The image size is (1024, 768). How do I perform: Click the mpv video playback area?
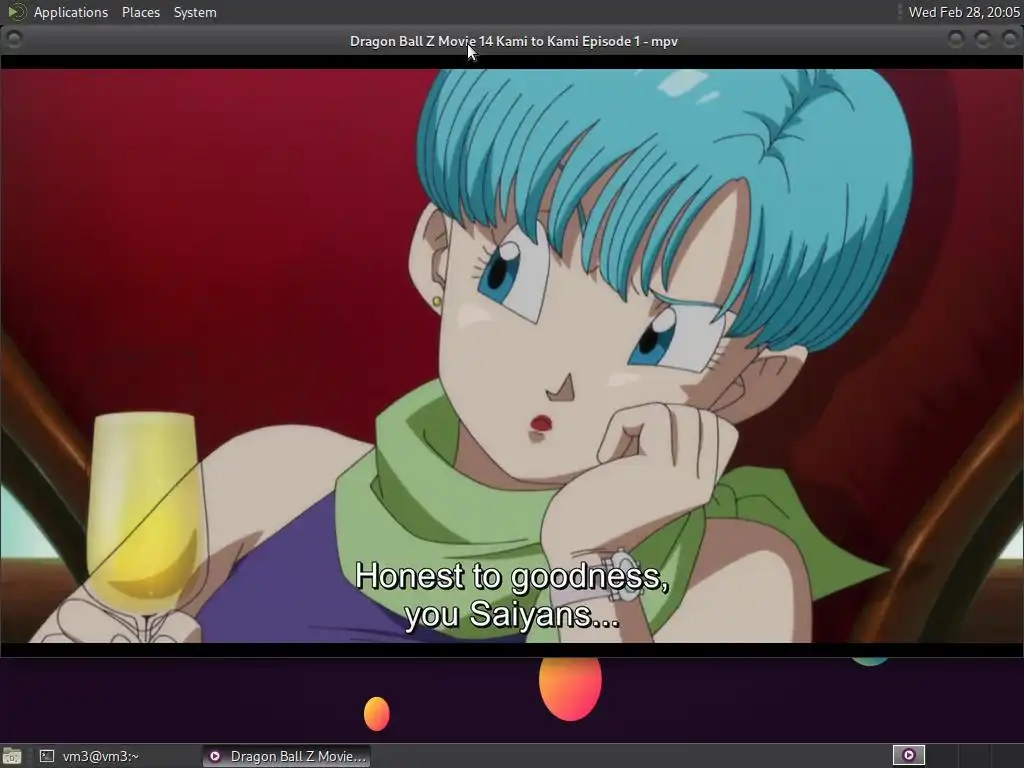[x=512, y=356]
